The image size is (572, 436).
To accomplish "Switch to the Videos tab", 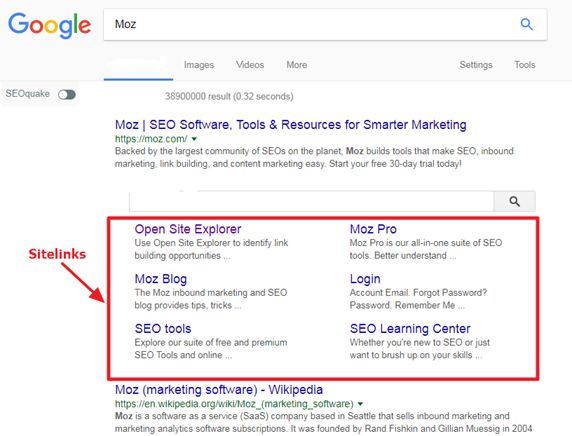I will coord(250,65).
